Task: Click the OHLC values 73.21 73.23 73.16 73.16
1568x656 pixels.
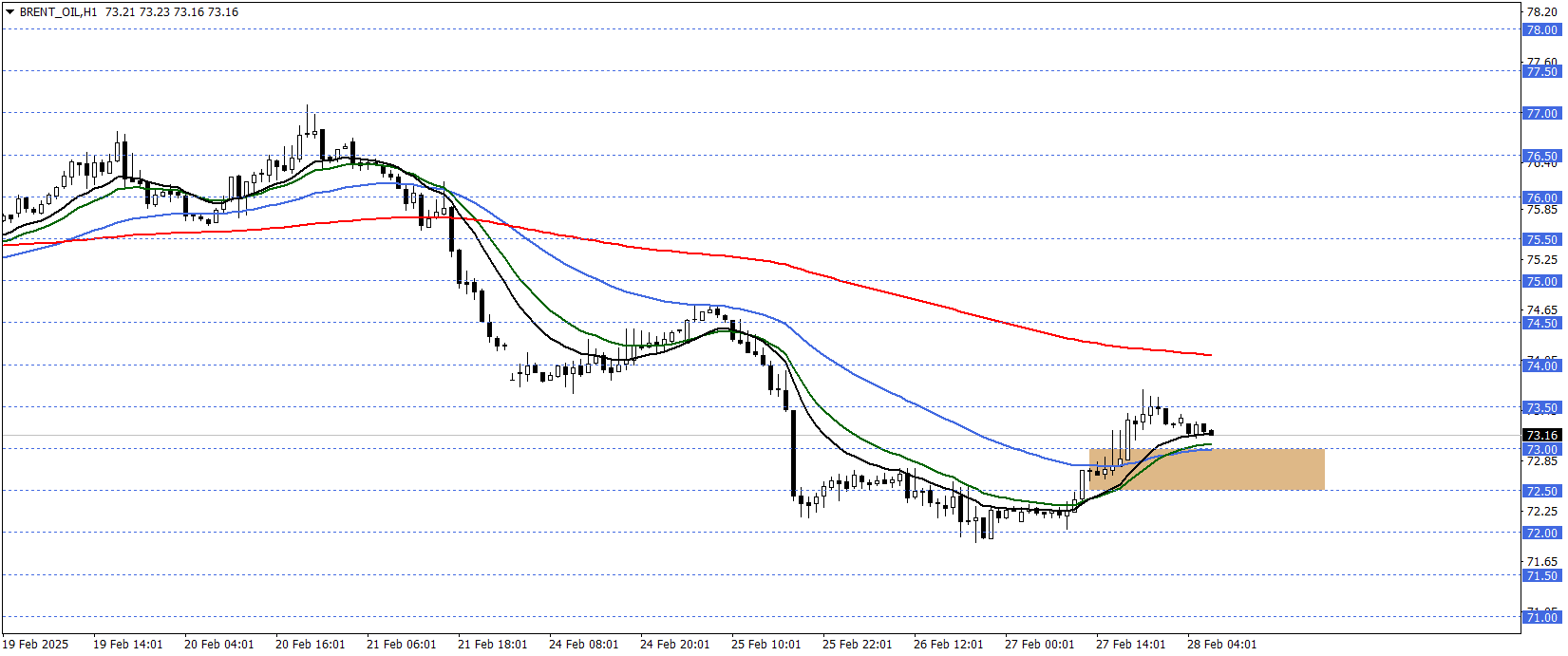Action: click(x=172, y=12)
